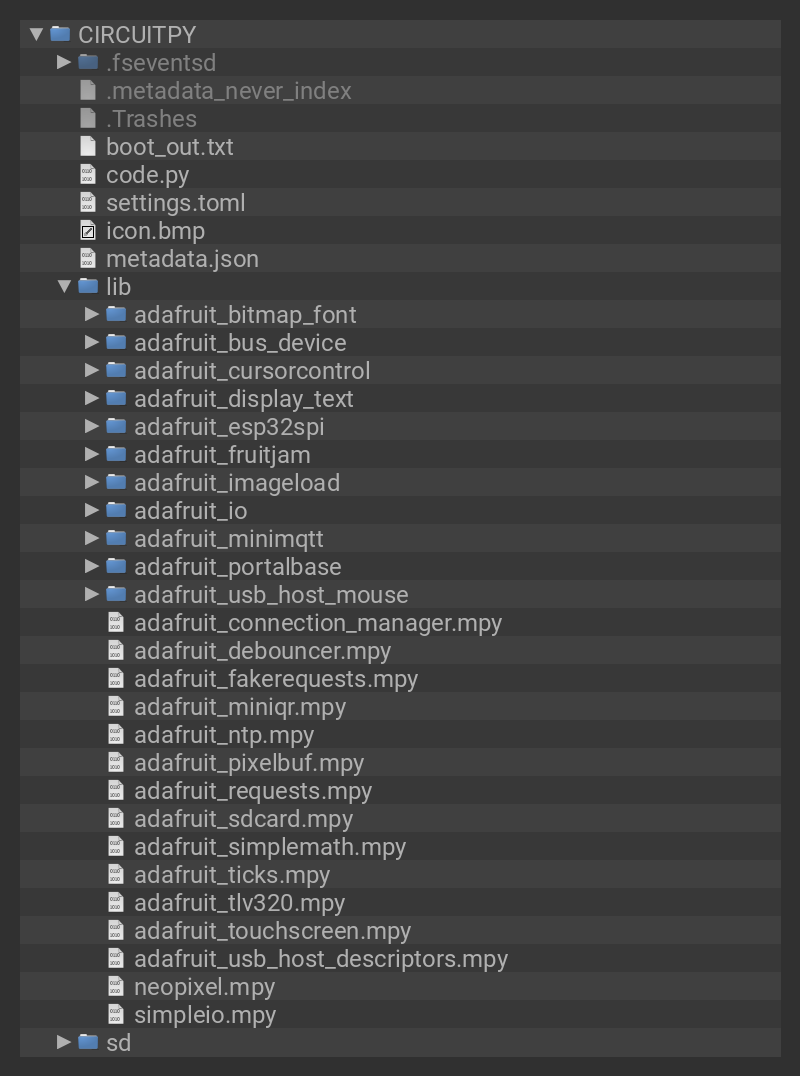800x1076 pixels.
Task: Collapse the CIRCUITPY root folder
Action: pos(36,34)
